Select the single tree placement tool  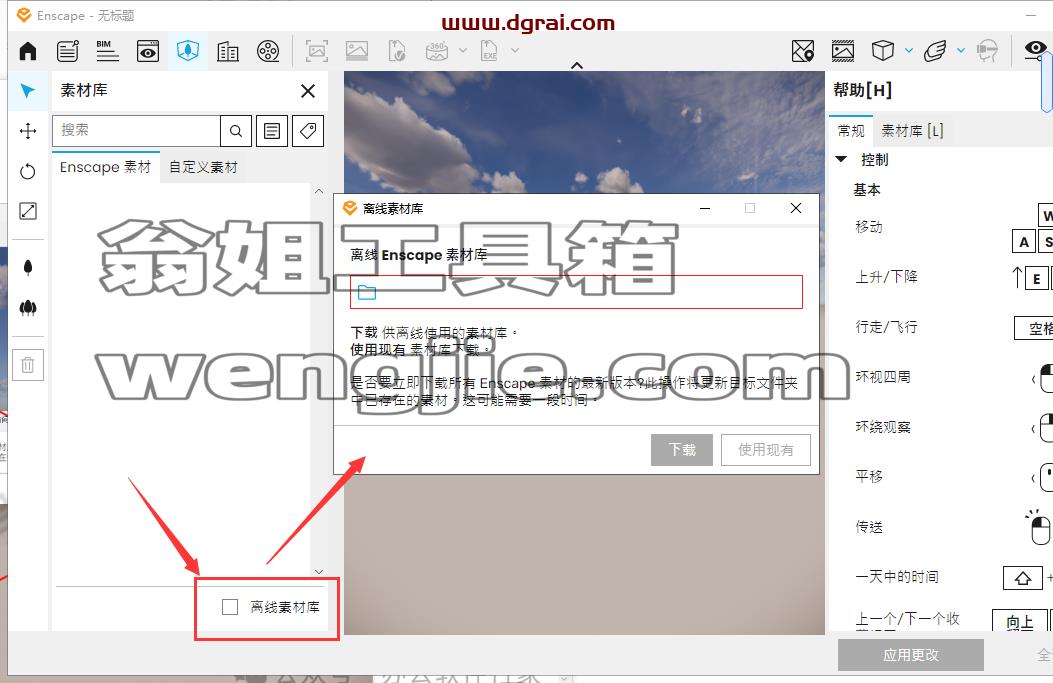[28, 267]
